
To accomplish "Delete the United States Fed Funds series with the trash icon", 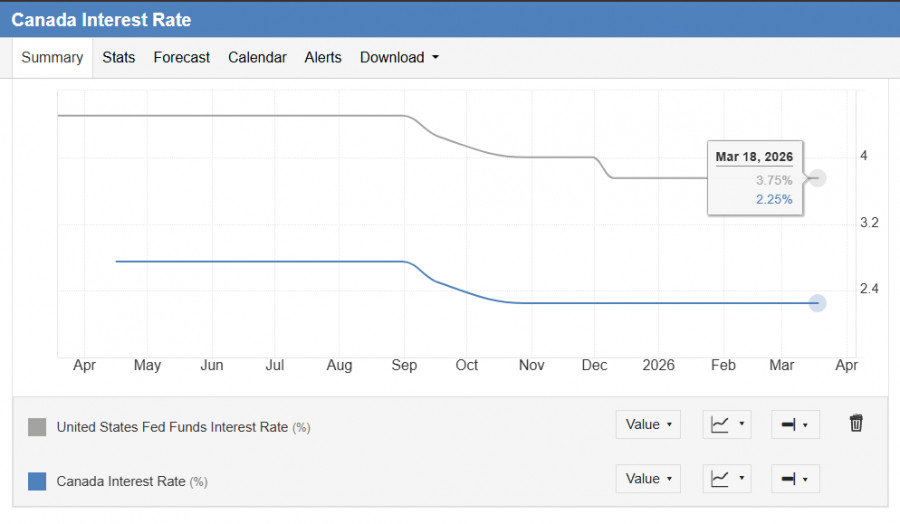I will 856,423.
